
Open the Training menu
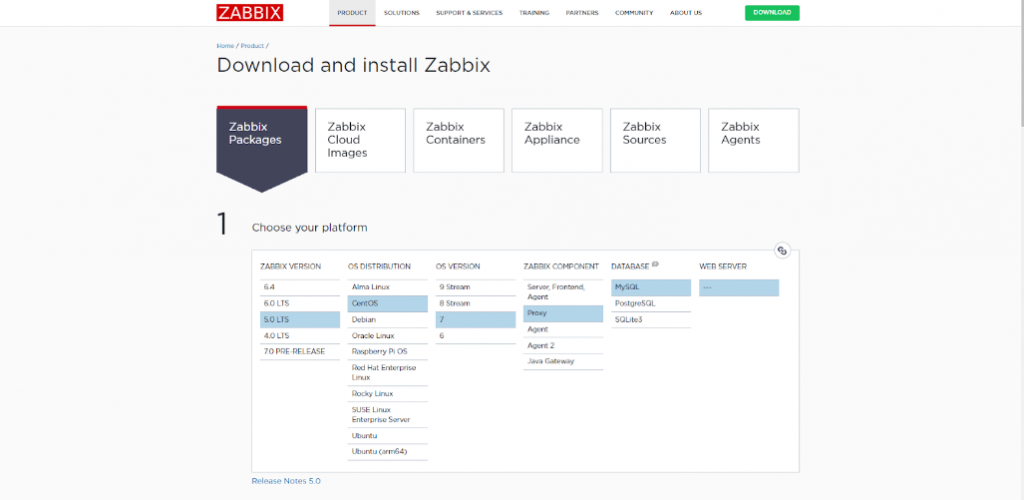click(534, 13)
